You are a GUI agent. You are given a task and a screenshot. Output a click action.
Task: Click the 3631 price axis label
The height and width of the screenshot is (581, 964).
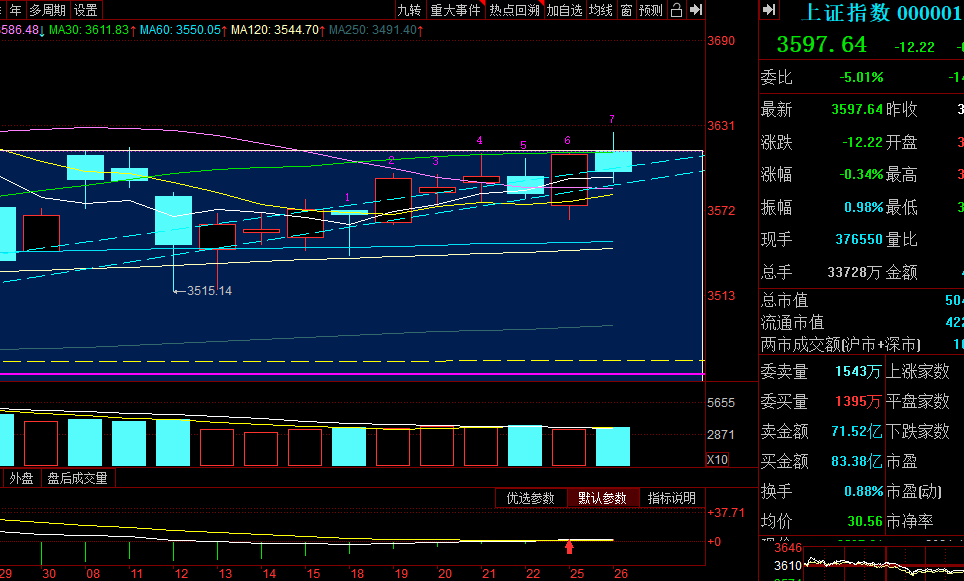[x=721, y=125]
